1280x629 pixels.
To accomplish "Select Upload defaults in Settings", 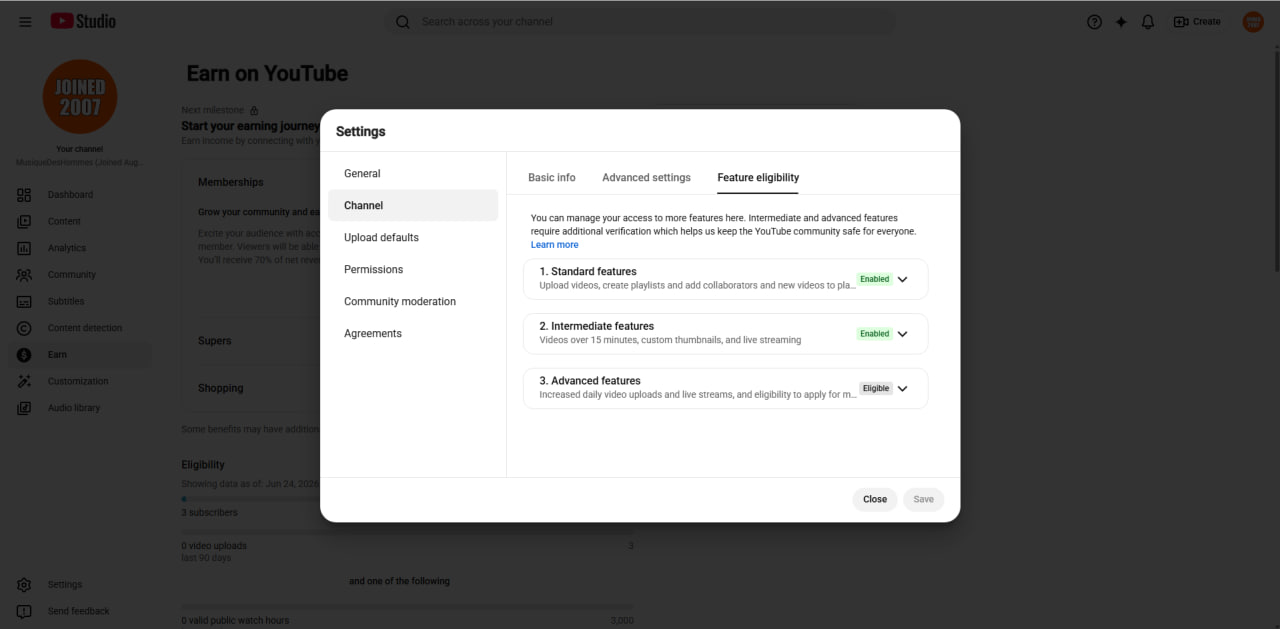I will coord(413,238).
